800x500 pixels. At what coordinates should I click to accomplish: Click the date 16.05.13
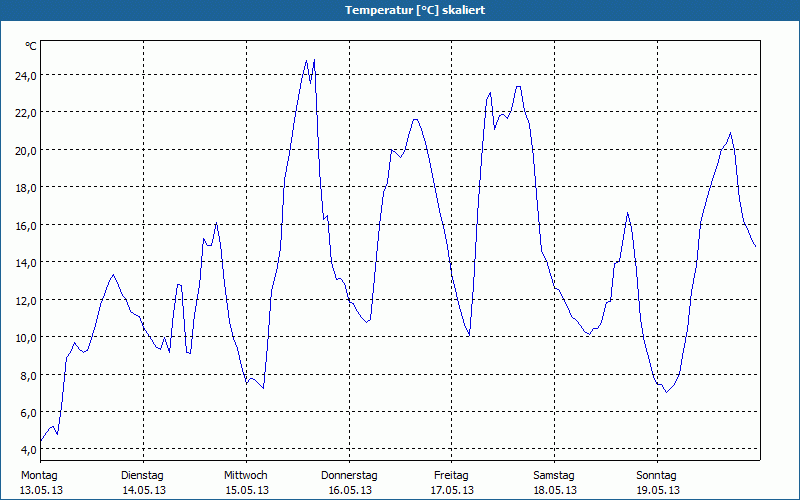[x=350, y=490]
